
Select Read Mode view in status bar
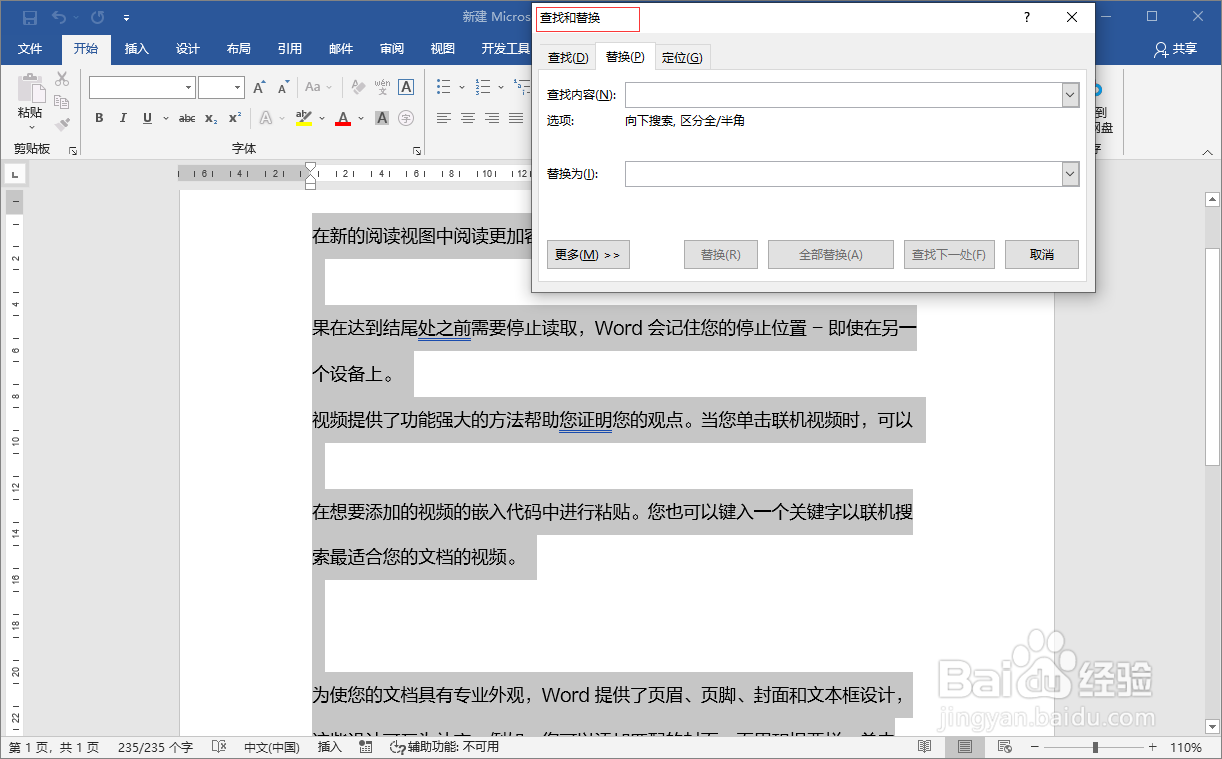pyautogui.click(x=925, y=747)
